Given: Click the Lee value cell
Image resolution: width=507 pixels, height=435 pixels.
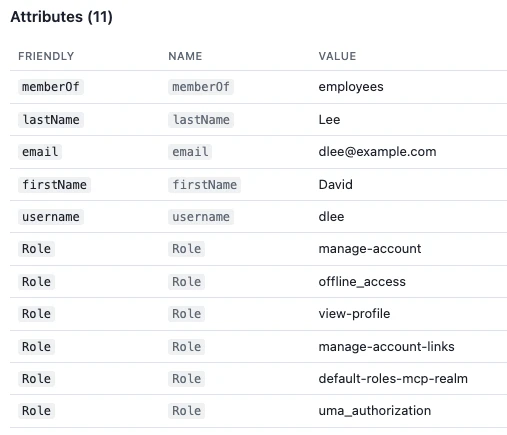Looking at the screenshot, I should click(329, 120).
